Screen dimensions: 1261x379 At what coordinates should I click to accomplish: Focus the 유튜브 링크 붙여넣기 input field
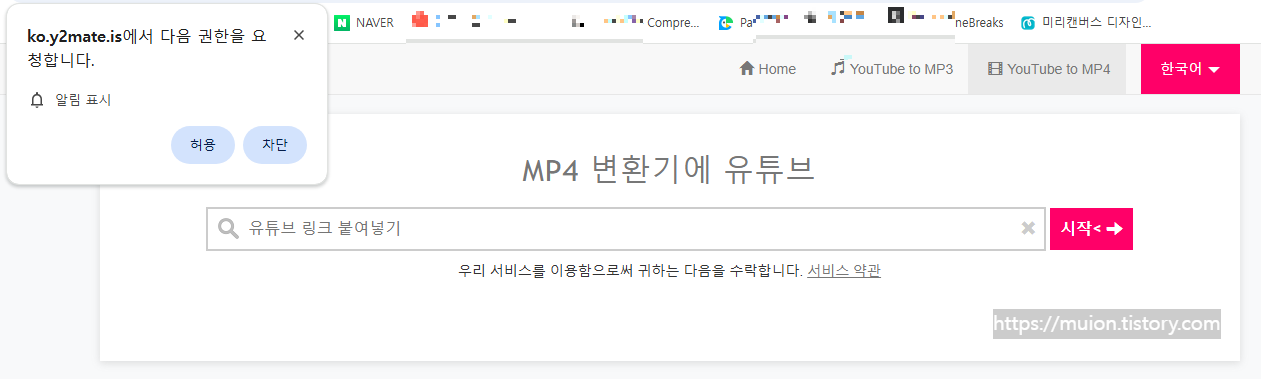(x=626, y=228)
